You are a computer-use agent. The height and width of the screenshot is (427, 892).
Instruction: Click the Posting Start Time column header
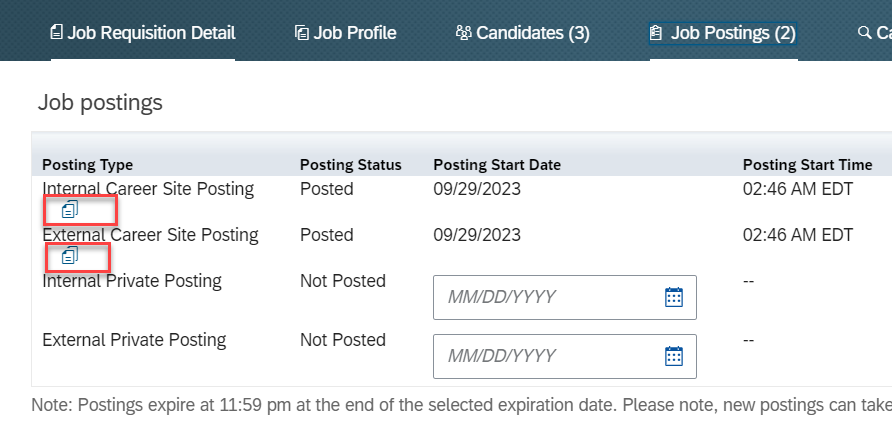click(807, 165)
